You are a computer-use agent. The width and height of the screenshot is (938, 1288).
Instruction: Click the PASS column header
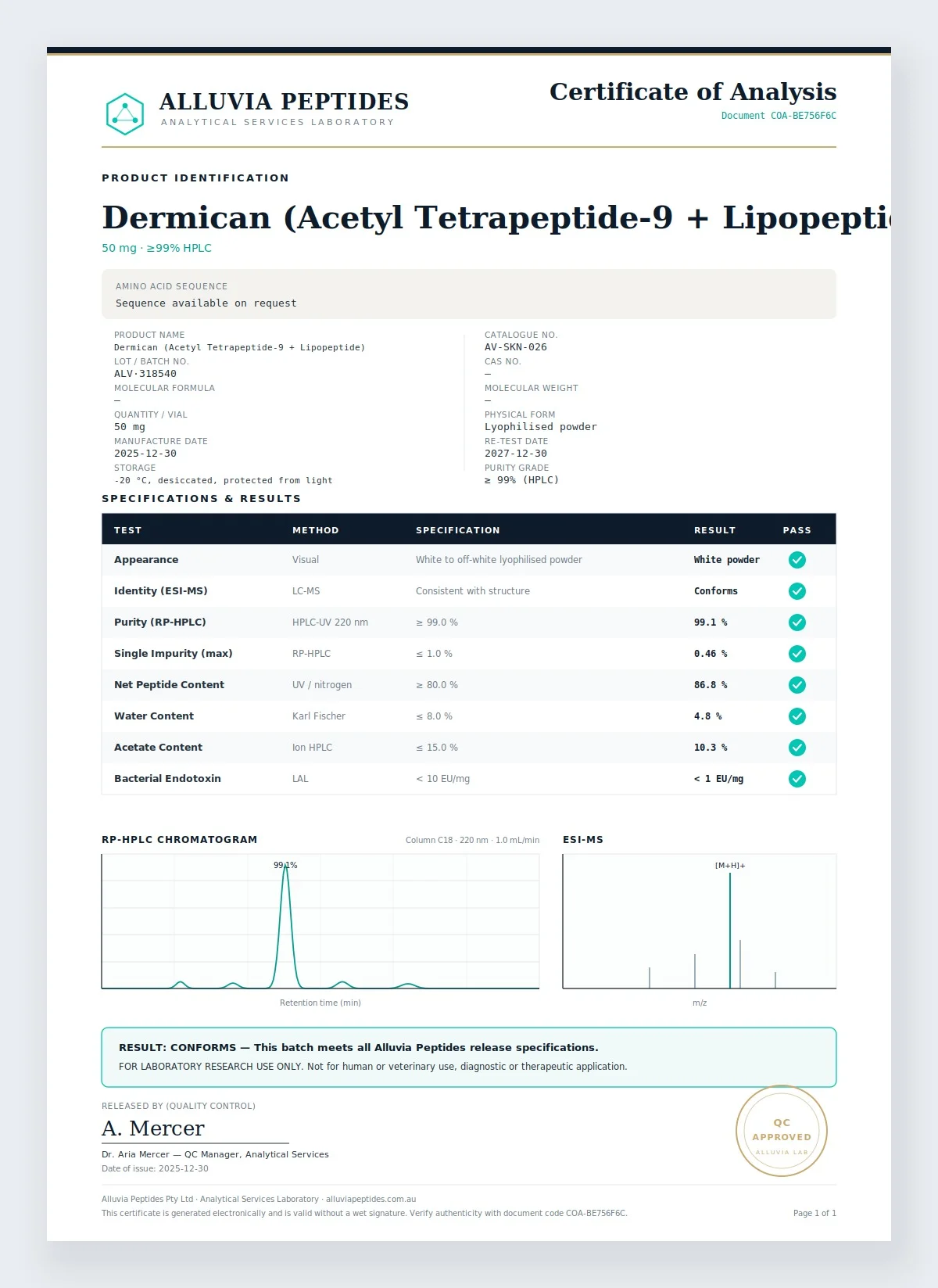coord(797,530)
